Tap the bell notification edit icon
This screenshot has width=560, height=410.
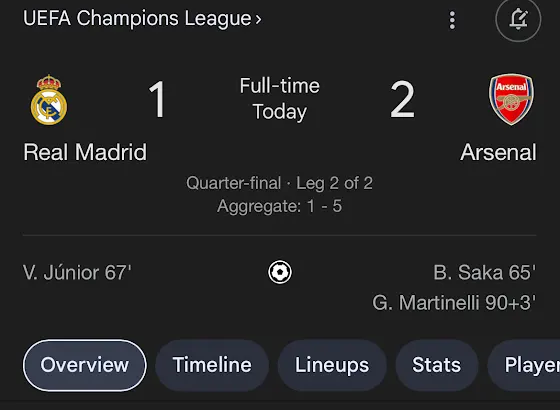[x=518, y=19]
